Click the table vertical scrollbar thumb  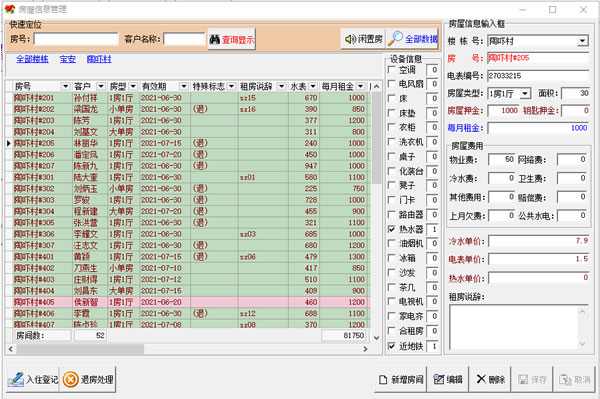click(376, 138)
